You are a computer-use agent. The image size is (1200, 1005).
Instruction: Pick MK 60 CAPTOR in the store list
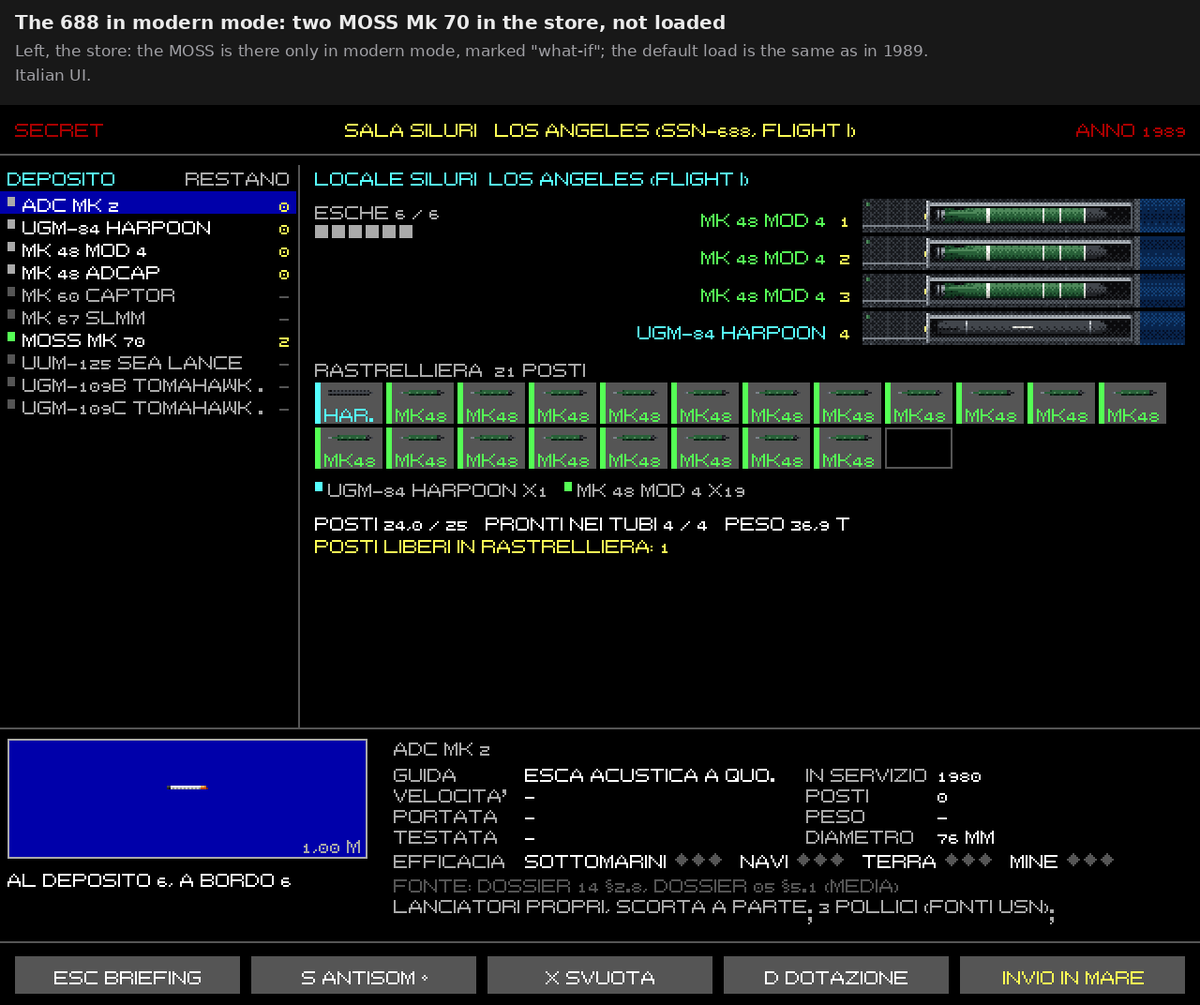point(148,295)
